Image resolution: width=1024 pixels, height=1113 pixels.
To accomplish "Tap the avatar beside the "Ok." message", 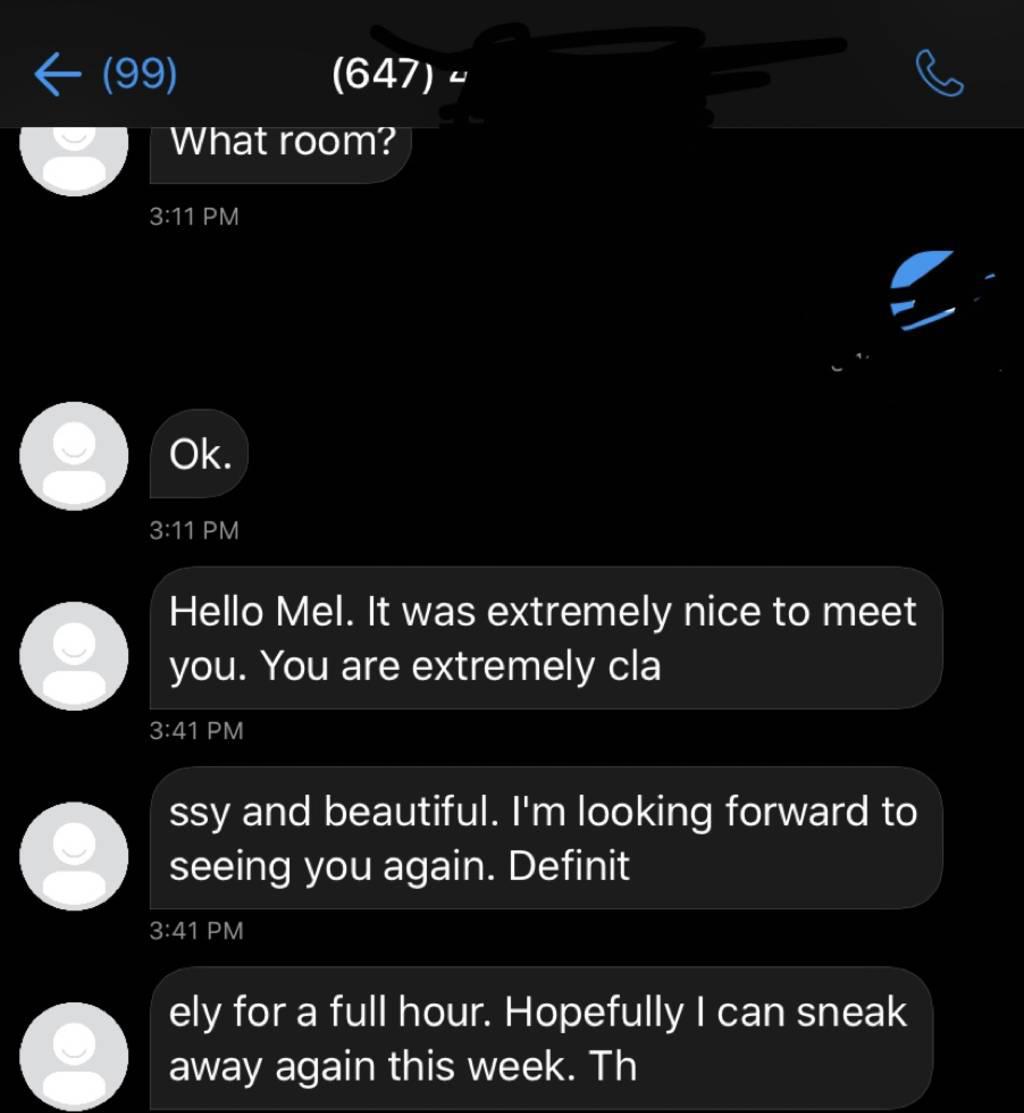I will point(75,455).
